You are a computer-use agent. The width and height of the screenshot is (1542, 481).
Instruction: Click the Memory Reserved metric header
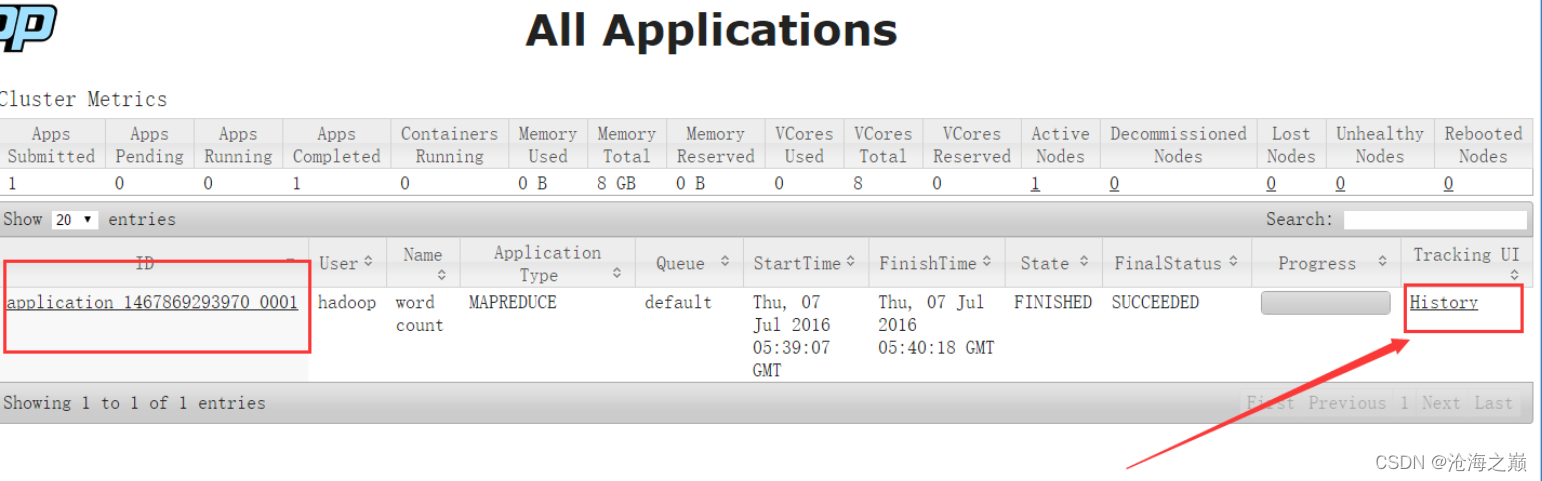tap(716, 145)
